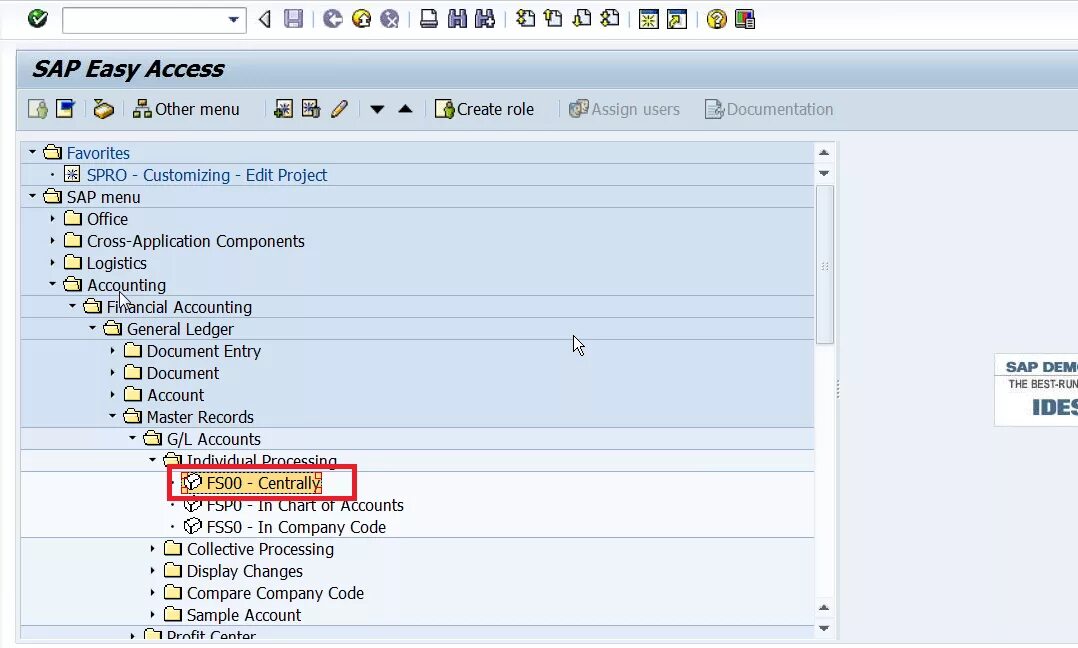Expand the Office folder
Image resolution: width=1078 pixels, height=648 pixels.
point(52,219)
